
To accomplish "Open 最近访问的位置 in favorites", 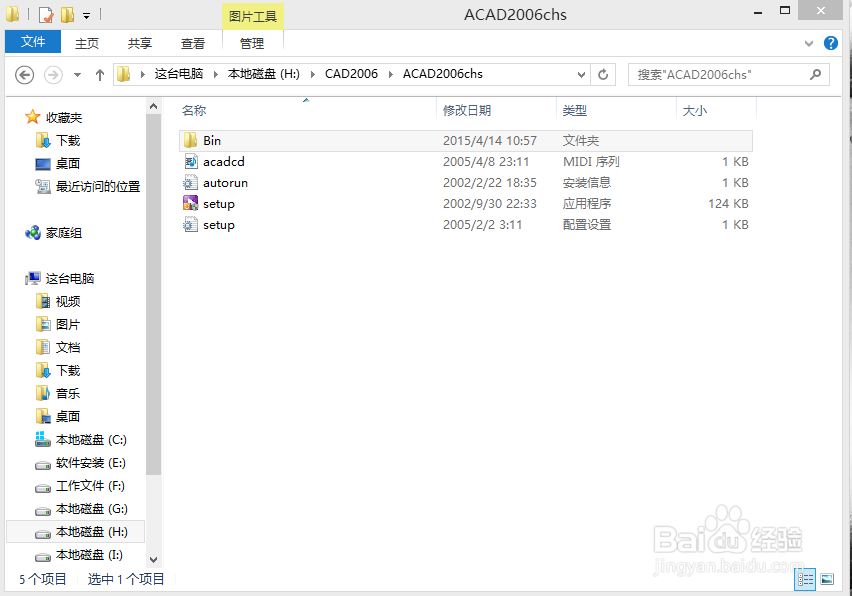I will coord(98,186).
